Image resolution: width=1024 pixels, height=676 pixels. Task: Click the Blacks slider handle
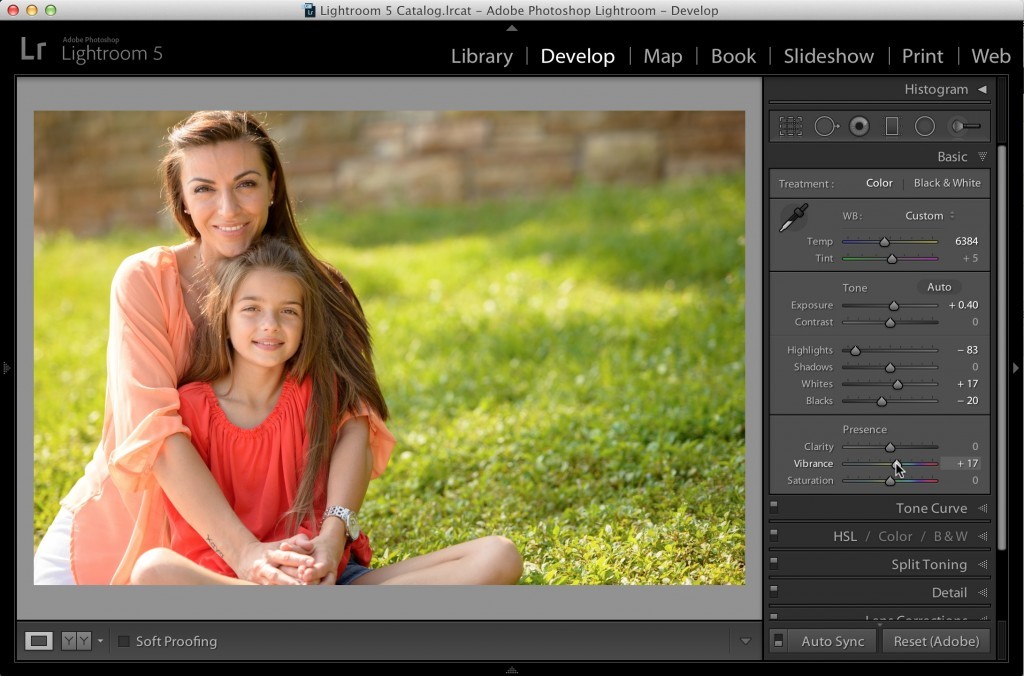tap(882, 402)
